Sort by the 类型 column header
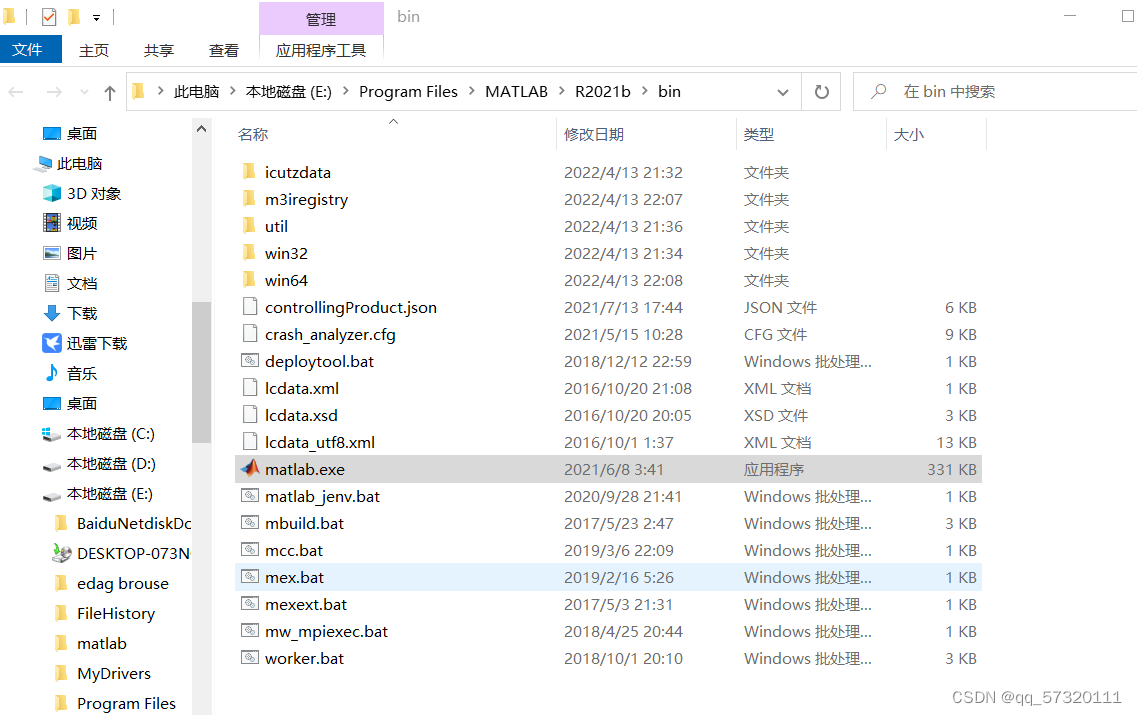This screenshot has height=715, width=1137. 758,134
